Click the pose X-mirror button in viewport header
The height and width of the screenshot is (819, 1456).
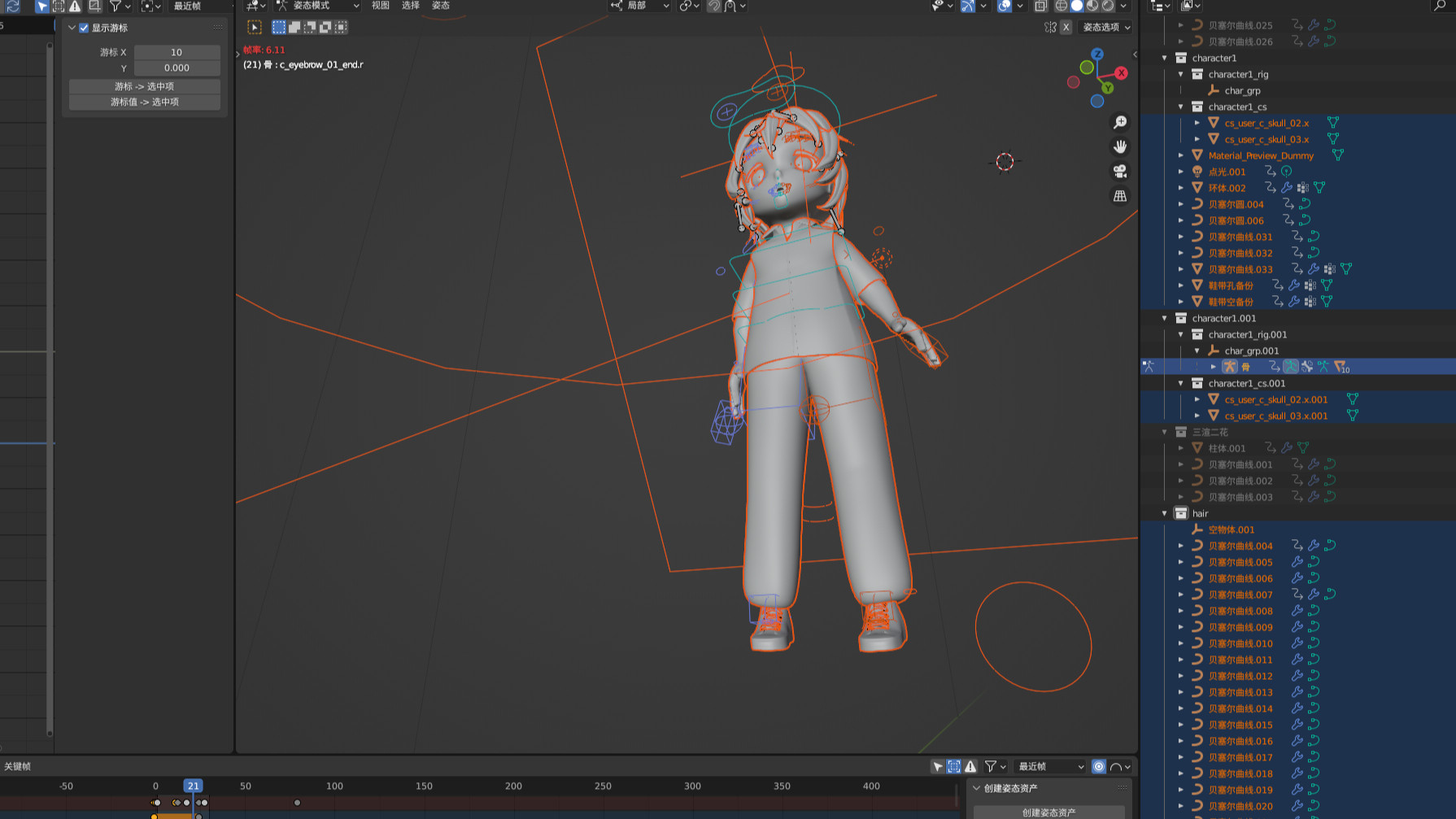(1066, 27)
